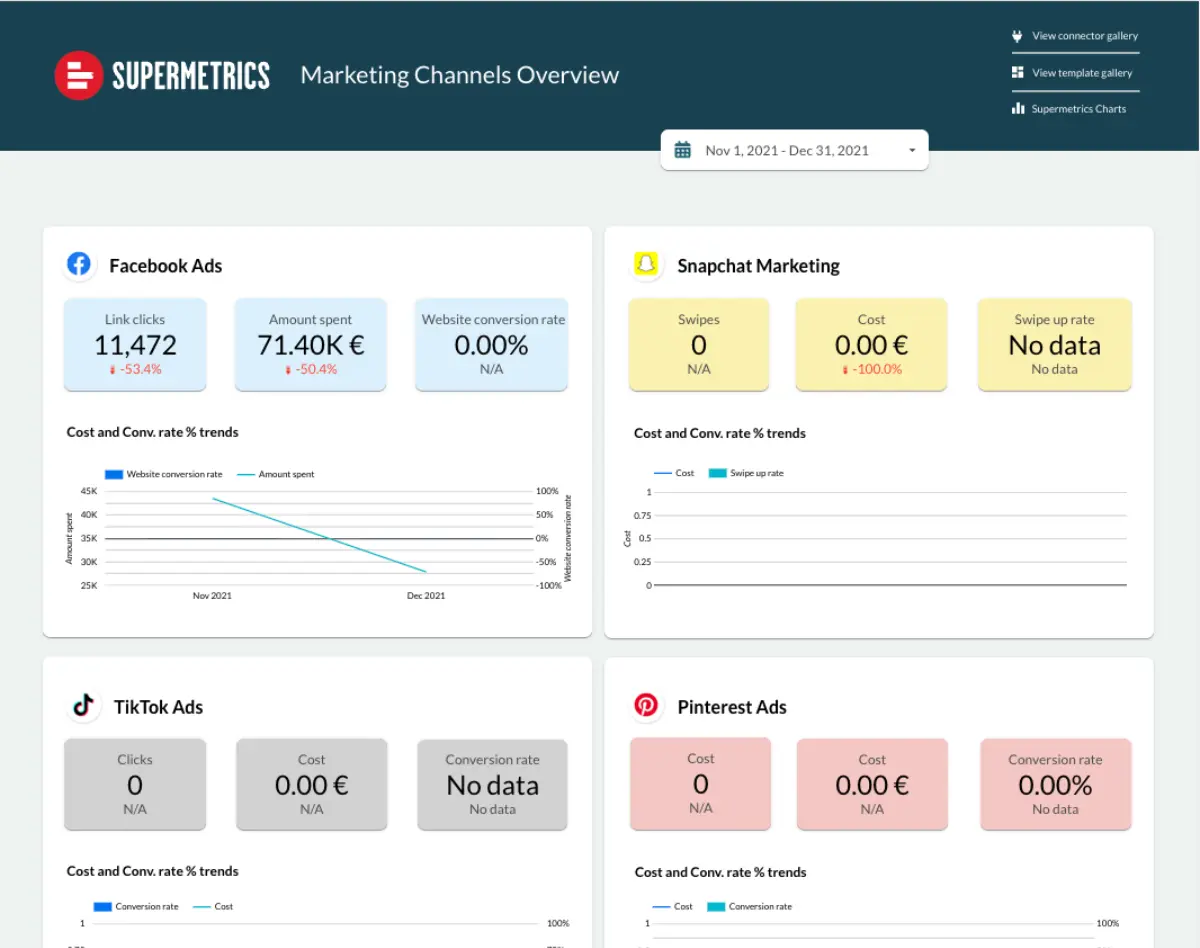This screenshot has width=1200, height=948.
Task: Select the TikTok Cost 0.00 € scorecard
Action: tap(311, 784)
